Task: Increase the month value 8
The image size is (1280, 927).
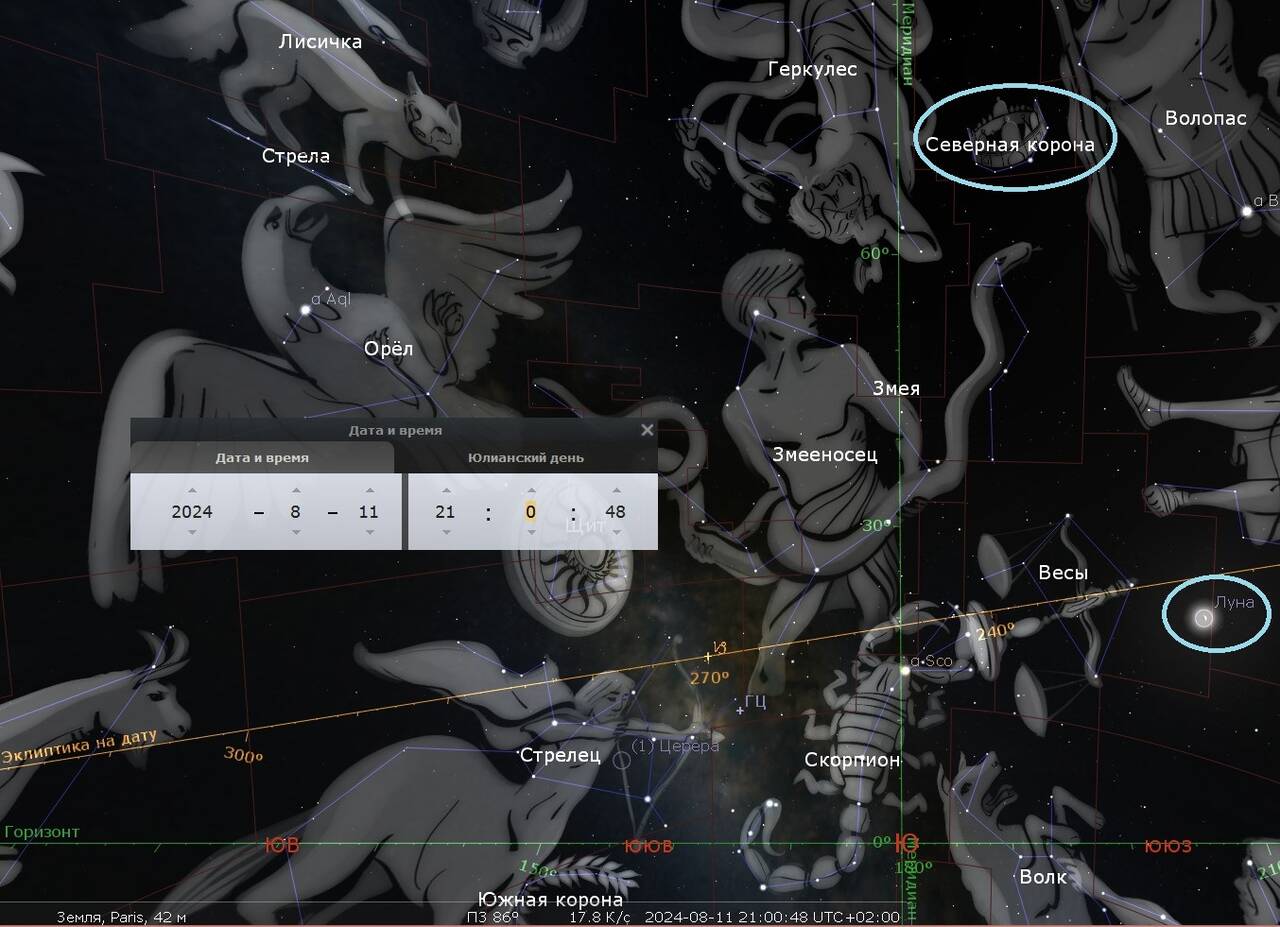Action: click(295, 491)
